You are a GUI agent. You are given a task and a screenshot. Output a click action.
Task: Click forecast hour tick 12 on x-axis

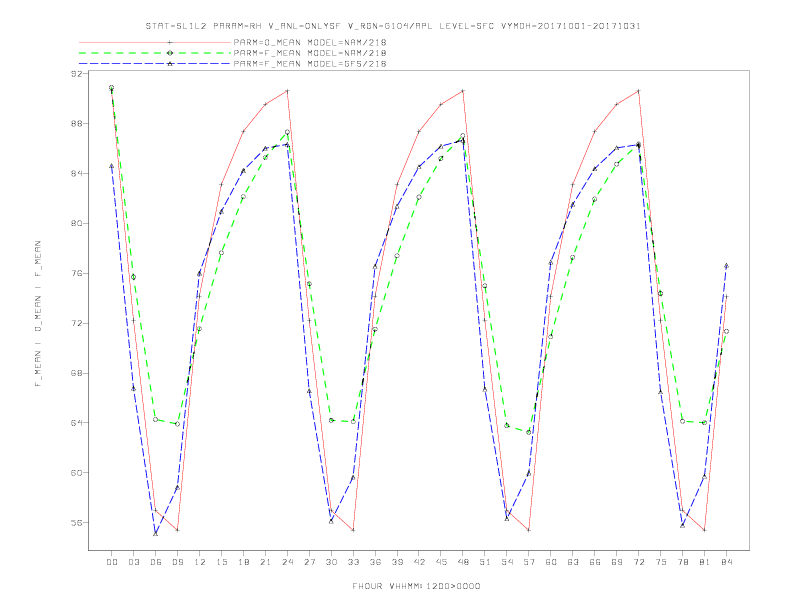coord(200,562)
